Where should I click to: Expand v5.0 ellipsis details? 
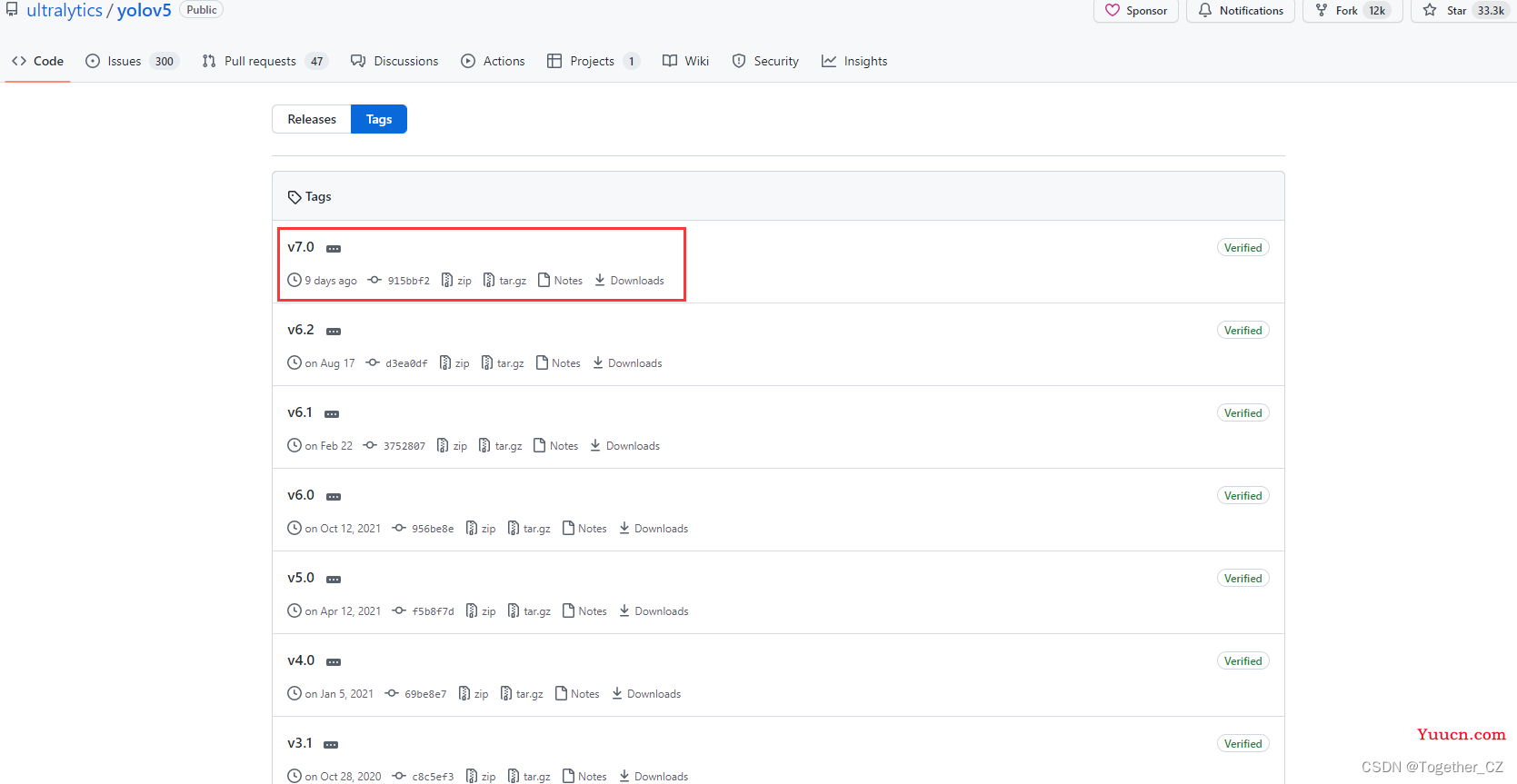point(334,580)
